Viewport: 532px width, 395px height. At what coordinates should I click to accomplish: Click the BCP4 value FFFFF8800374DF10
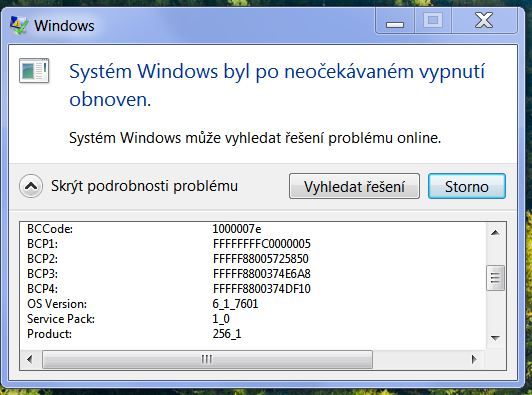click(x=262, y=288)
